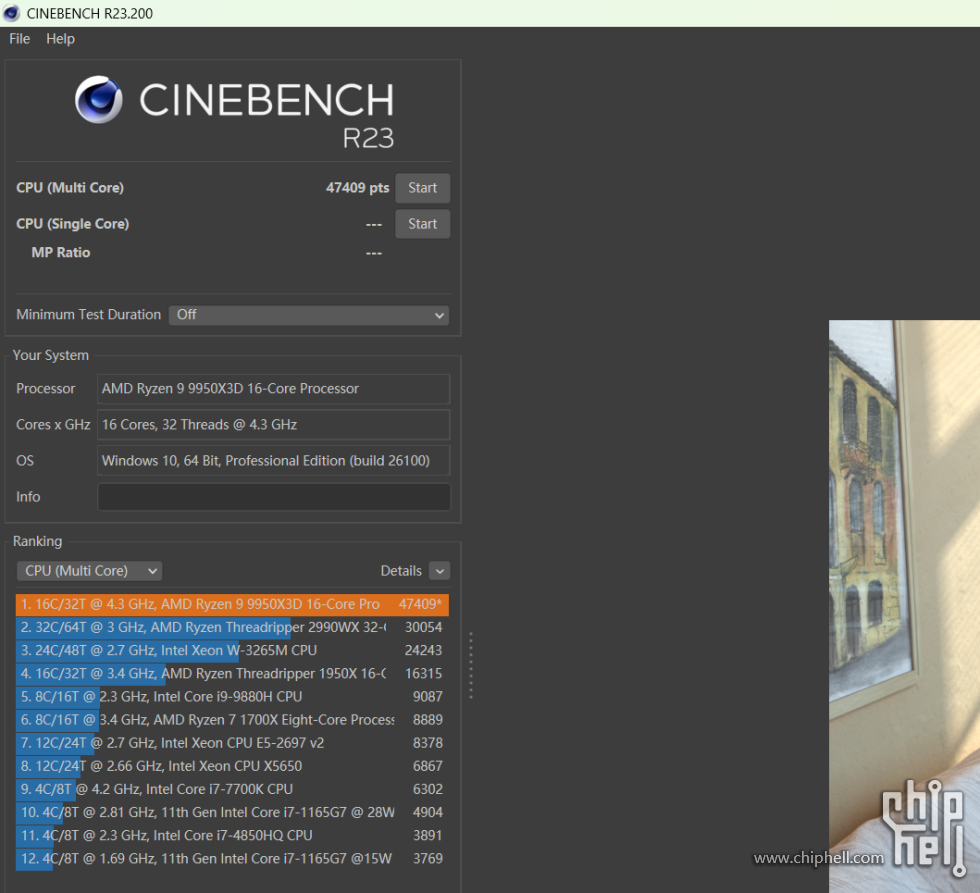Select ranking row i7-1165G7 @ 28W

232,812
